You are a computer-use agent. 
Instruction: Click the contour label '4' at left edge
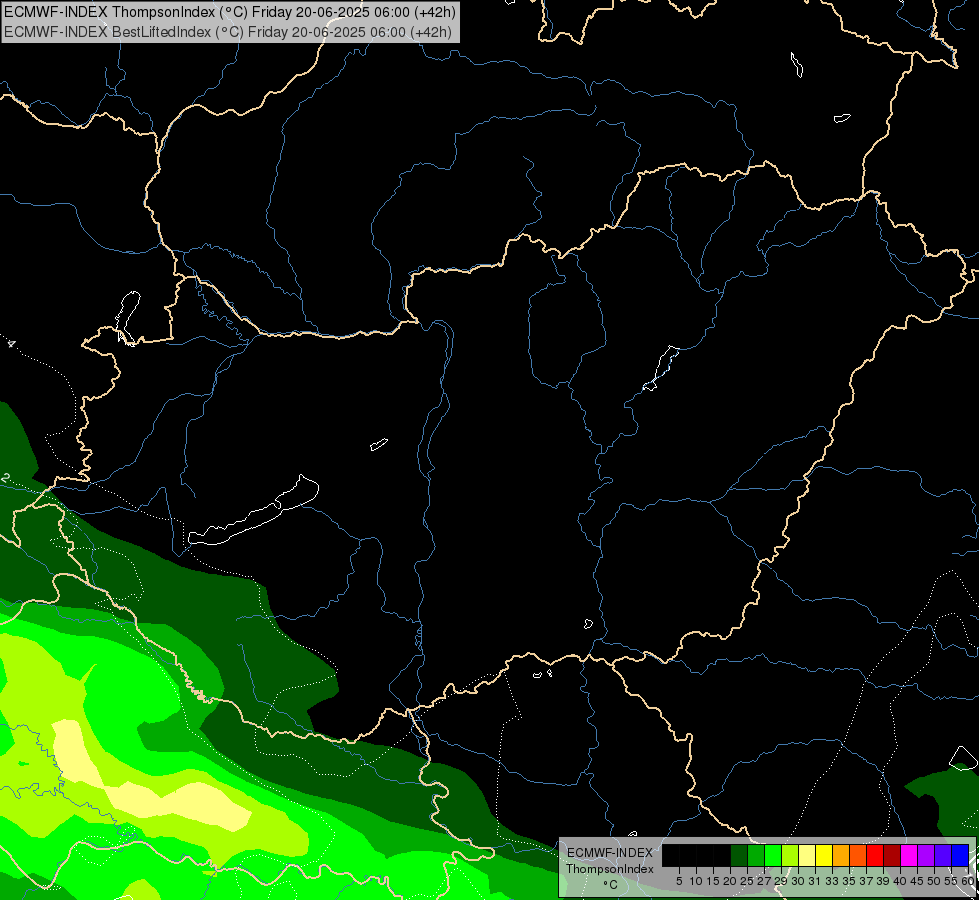(11, 343)
